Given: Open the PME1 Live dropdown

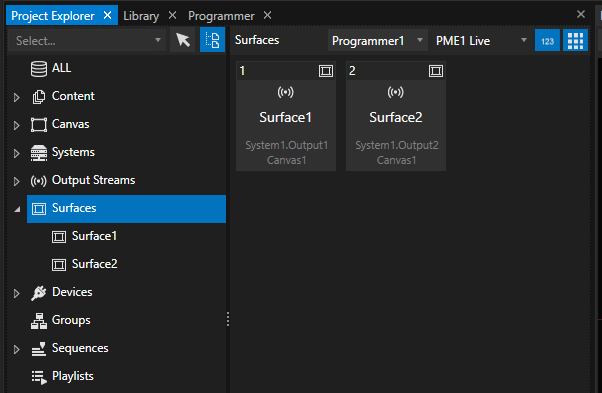Looking at the screenshot, I should [x=481, y=40].
